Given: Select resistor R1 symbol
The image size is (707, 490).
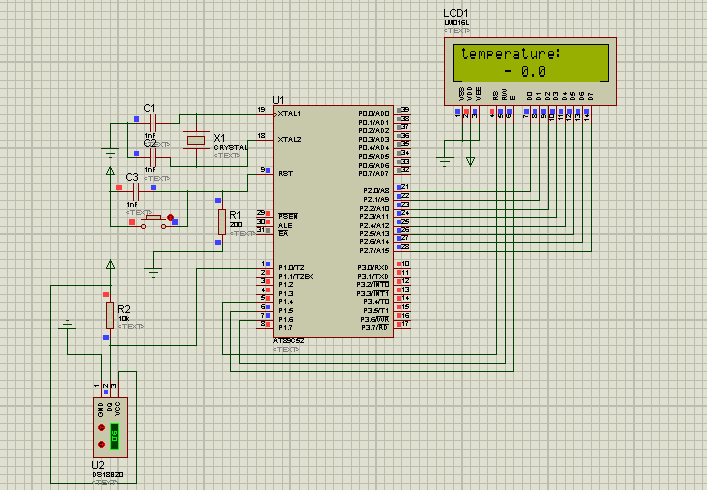Looking at the screenshot, I should pos(222,221).
